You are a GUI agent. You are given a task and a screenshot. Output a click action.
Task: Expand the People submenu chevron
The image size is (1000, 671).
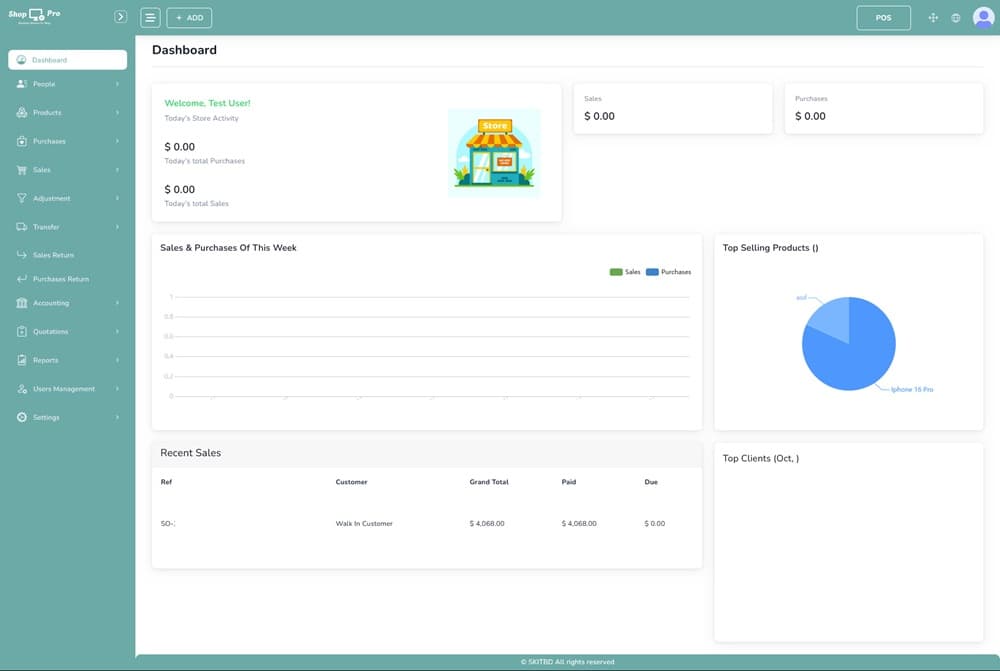(x=117, y=84)
